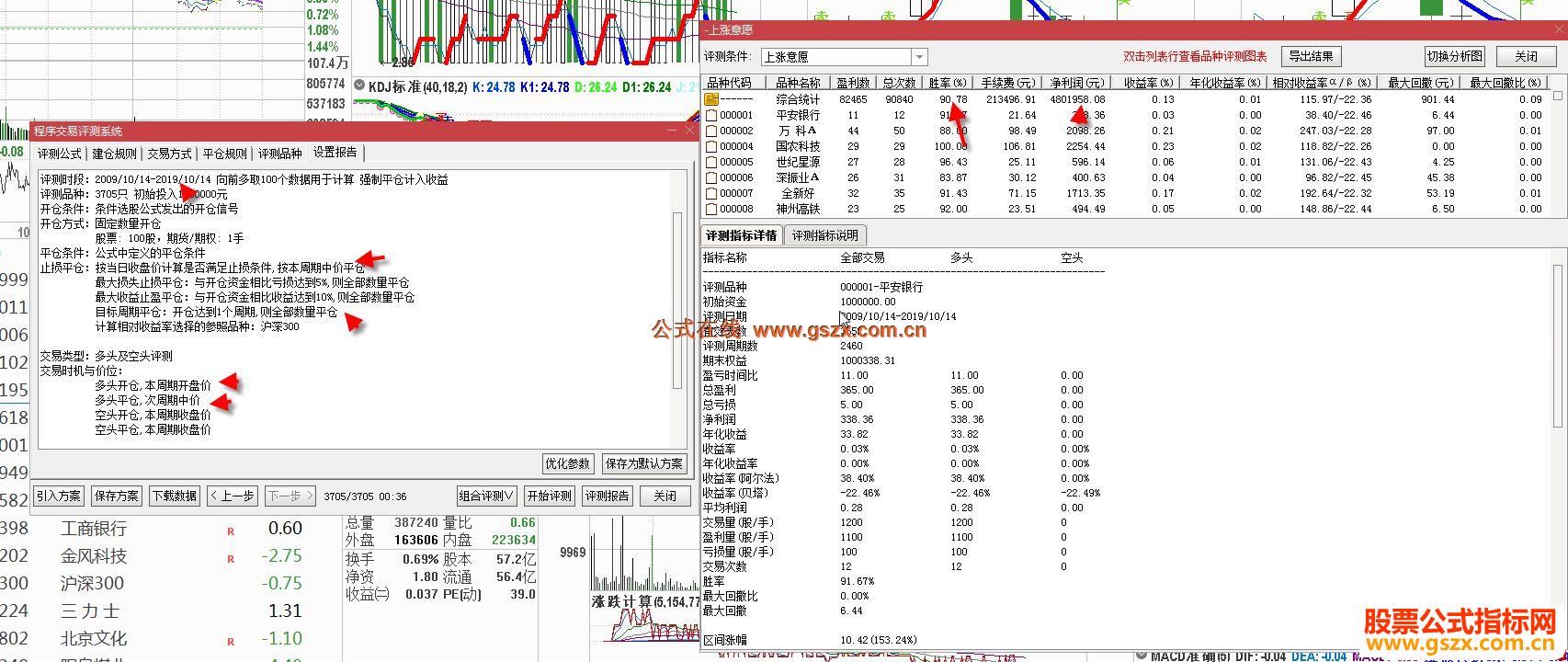This screenshot has width=1568, height=662.
Task: Select the 国农科技 row in results
Action: pyautogui.click(x=1126, y=146)
